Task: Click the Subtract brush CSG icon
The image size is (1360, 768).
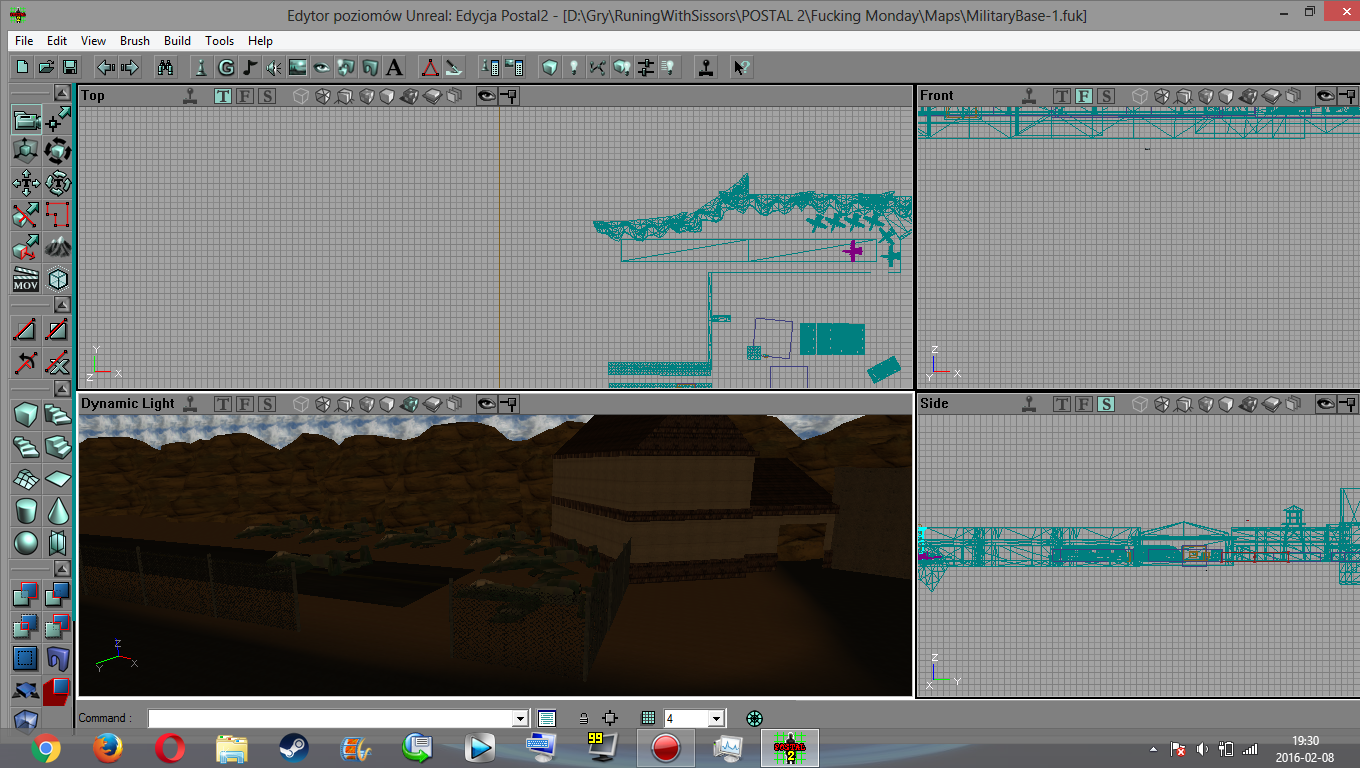Action: tap(58, 595)
